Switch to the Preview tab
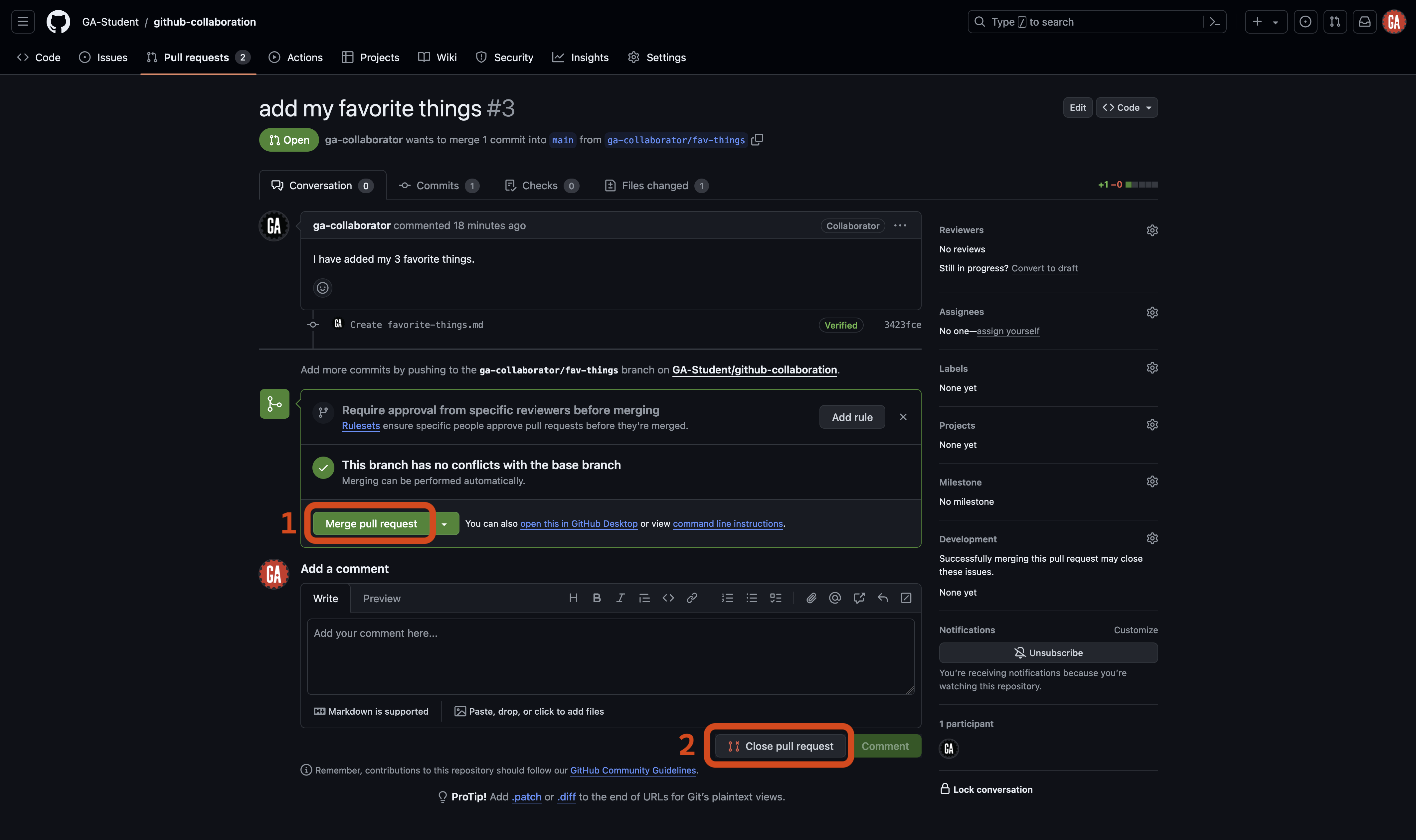 (x=382, y=598)
